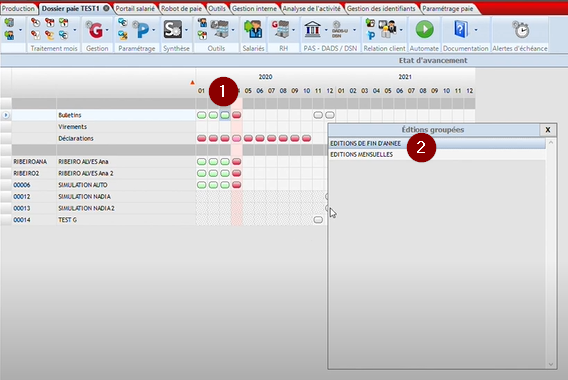Click the 2021 month 06 column header
This screenshot has height=380, width=568.
[x=400, y=91]
